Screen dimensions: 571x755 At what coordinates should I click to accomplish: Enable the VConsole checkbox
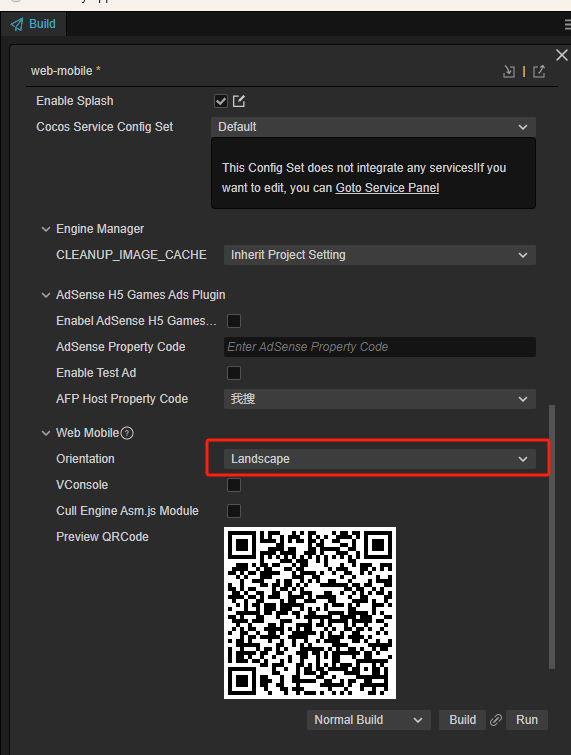pyautogui.click(x=234, y=485)
